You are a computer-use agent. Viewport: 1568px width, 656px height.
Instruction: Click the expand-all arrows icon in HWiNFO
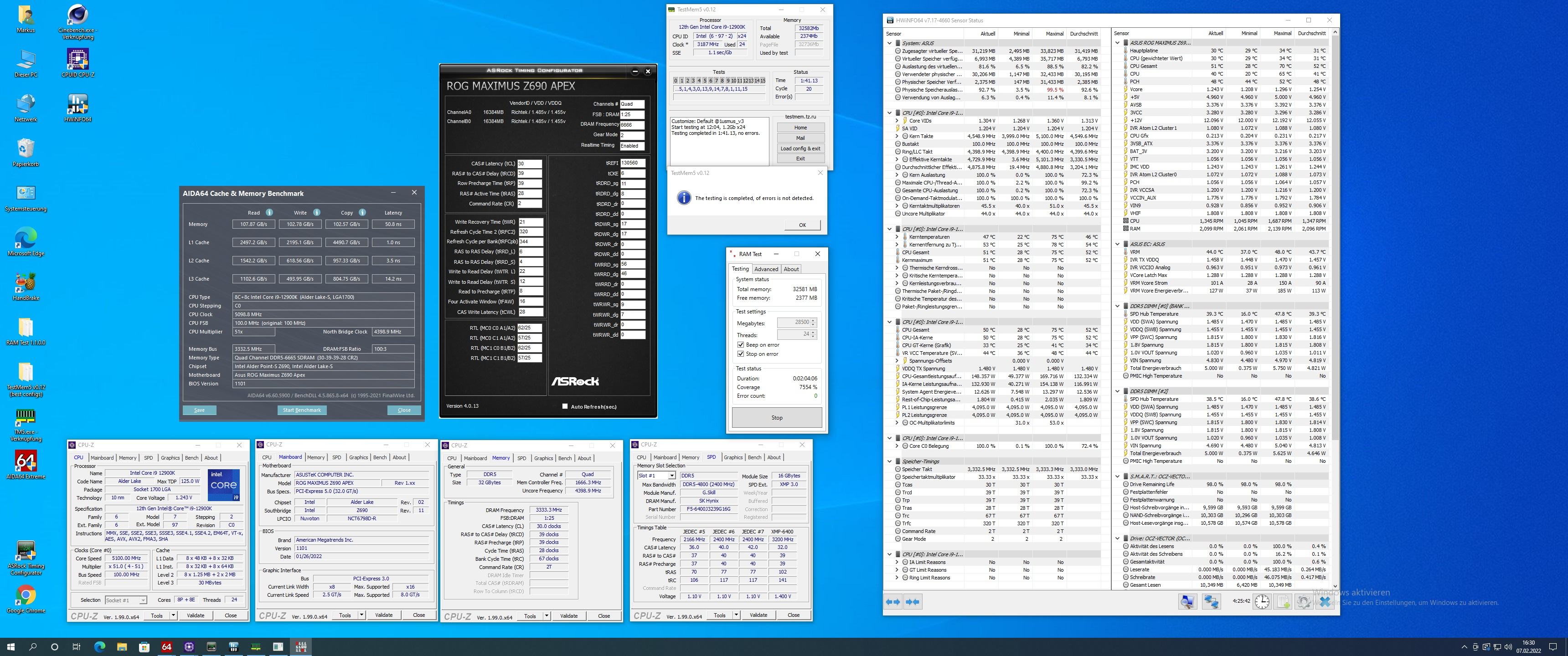(893, 602)
